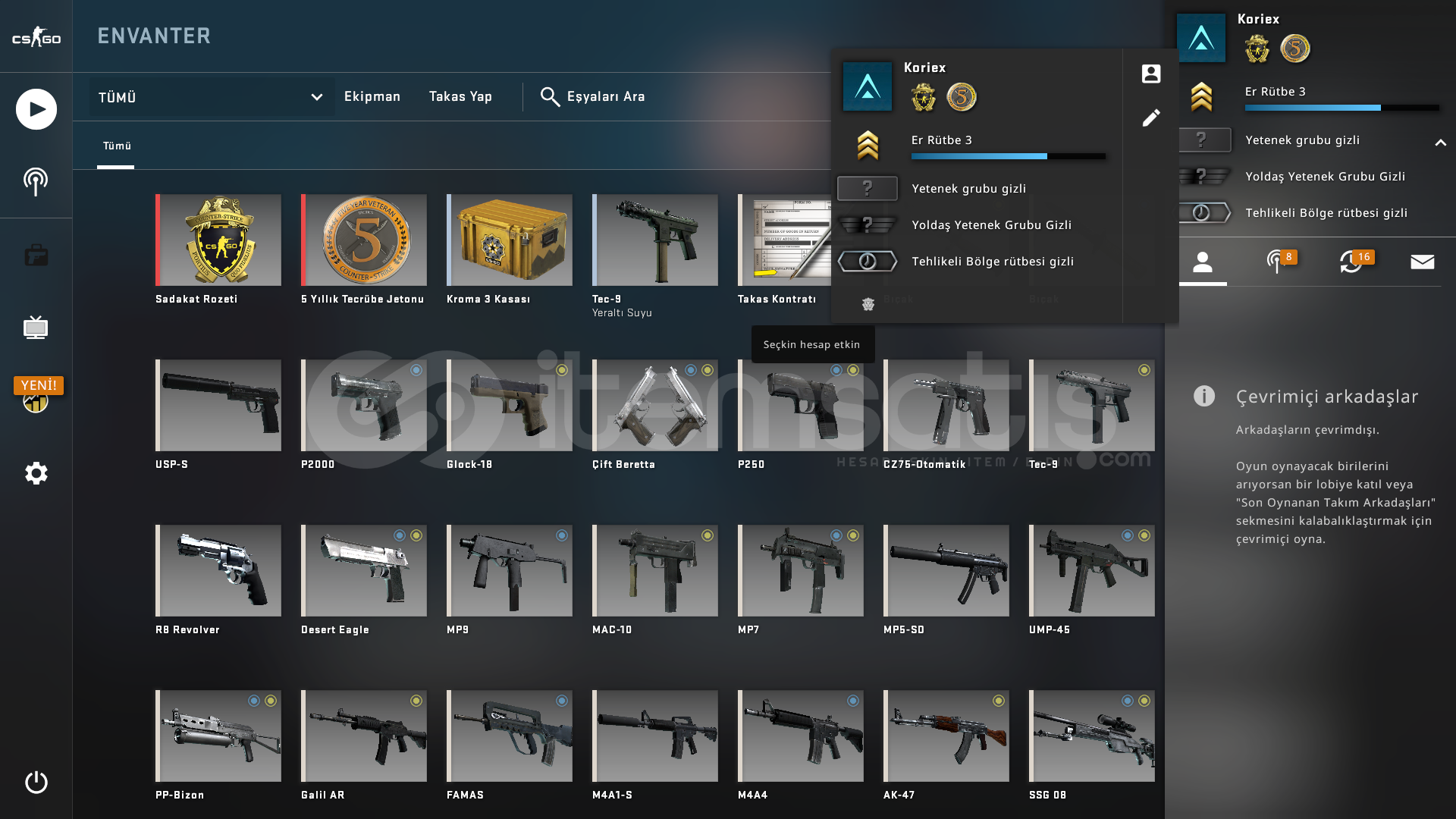This screenshot has width=1456, height=819.
Task: Click Yetenek grubu gizli text in right panel
Action: point(1303,140)
